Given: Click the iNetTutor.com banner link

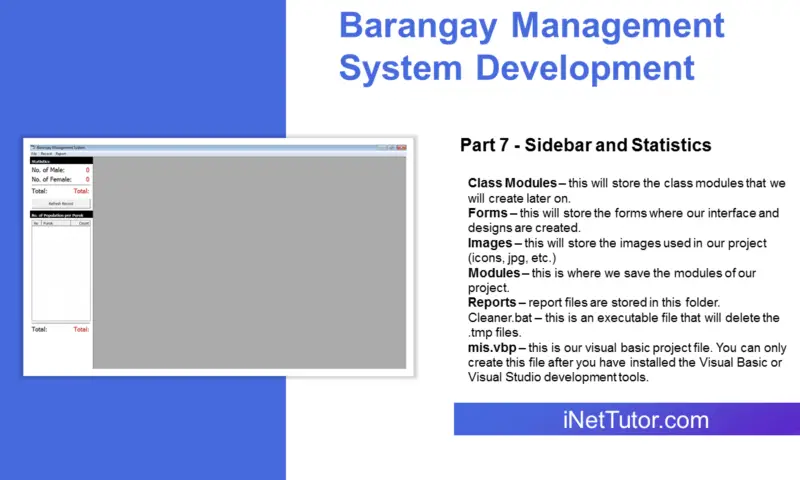Looking at the screenshot, I should point(626,419).
